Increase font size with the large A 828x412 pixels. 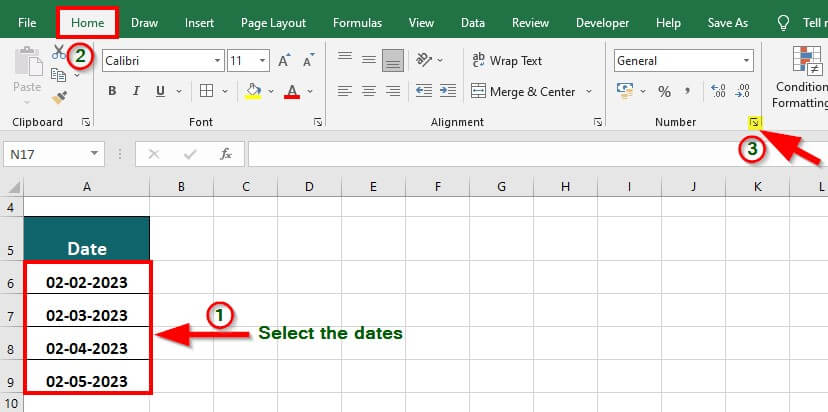284,61
